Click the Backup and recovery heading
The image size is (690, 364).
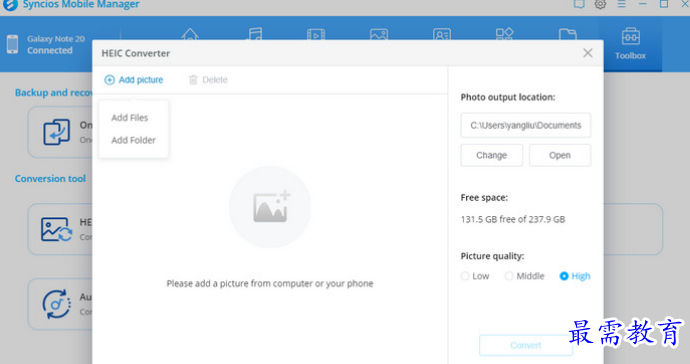pyautogui.click(x=53, y=92)
